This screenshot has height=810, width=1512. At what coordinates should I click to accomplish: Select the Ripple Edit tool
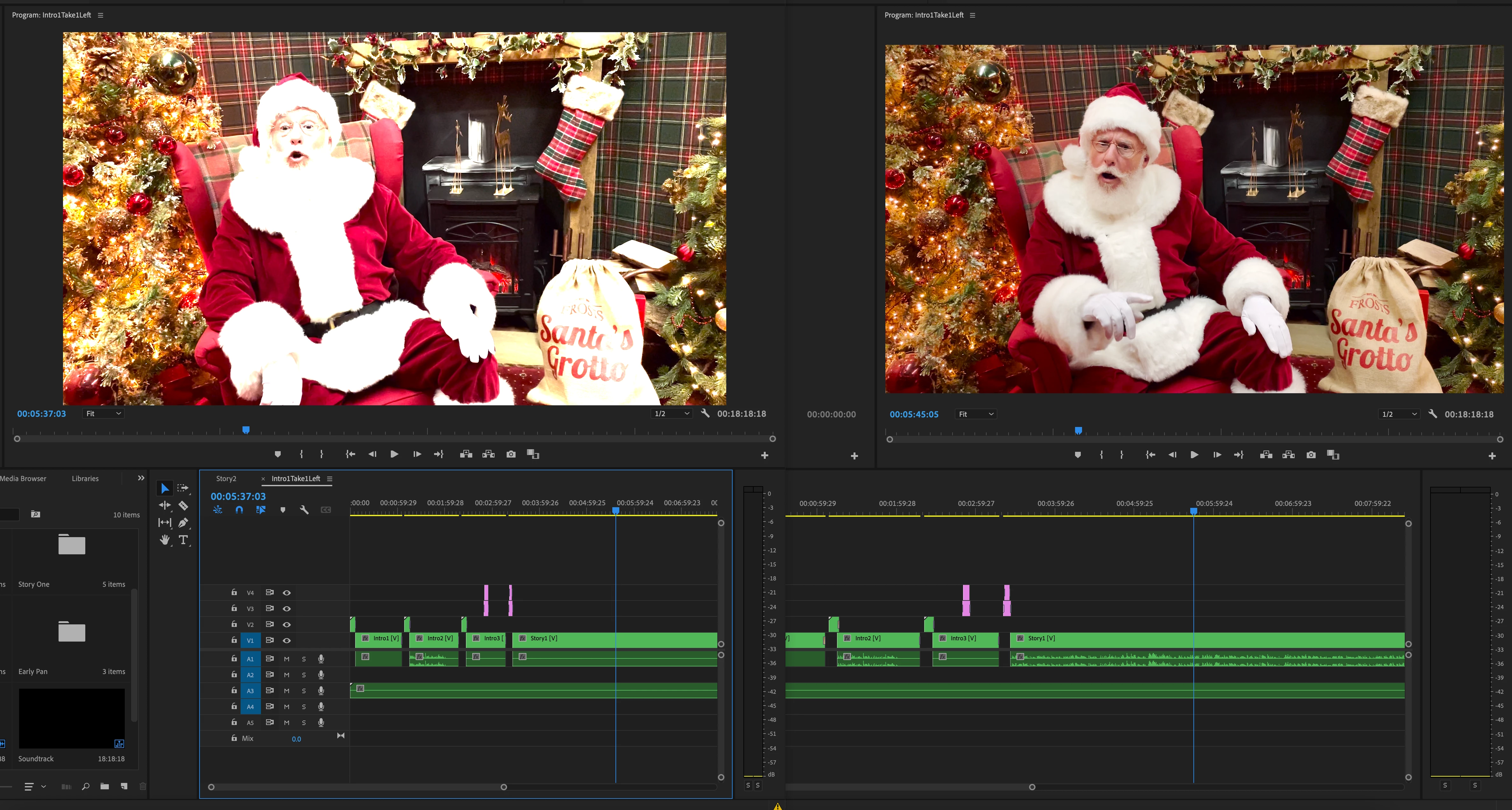point(164,505)
